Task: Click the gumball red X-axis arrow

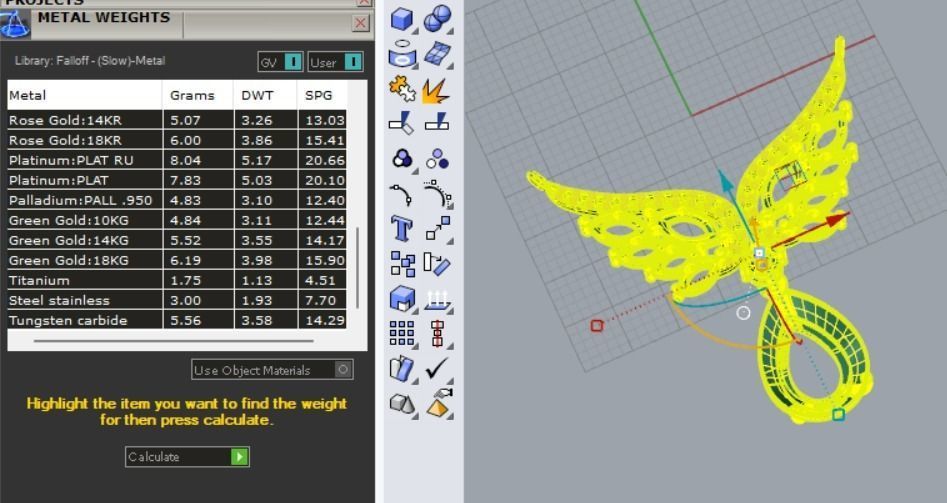Action: pos(837,220)
